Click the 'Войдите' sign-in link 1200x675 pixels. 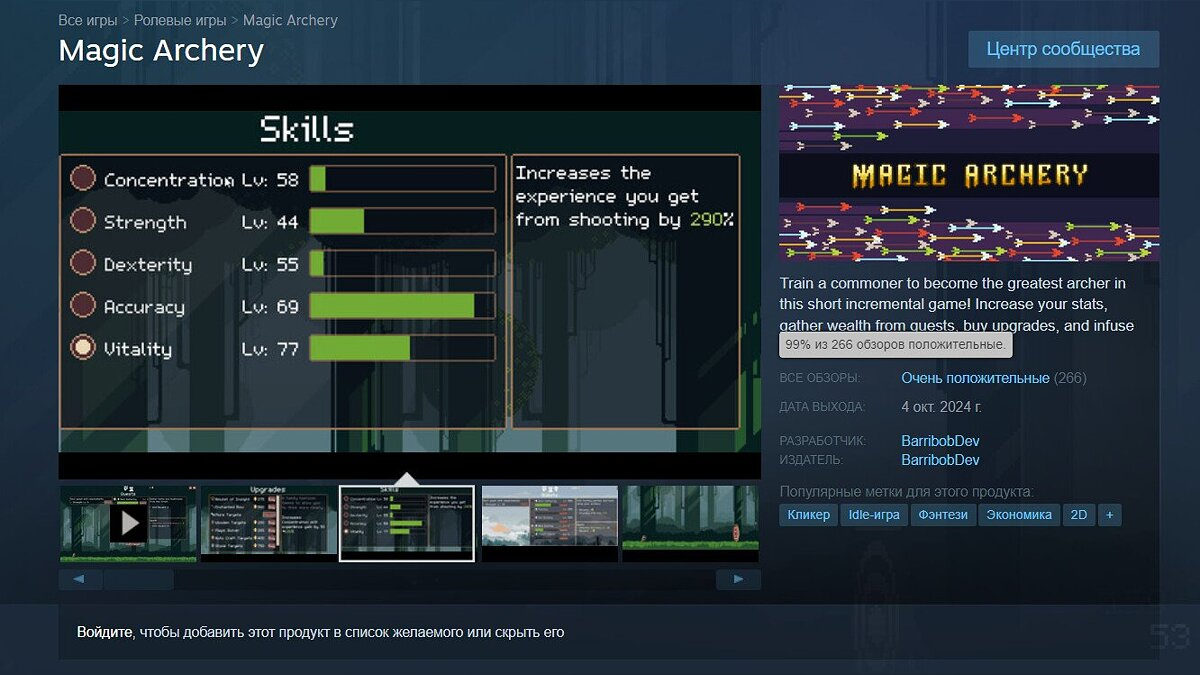click(x=105, y=633)
